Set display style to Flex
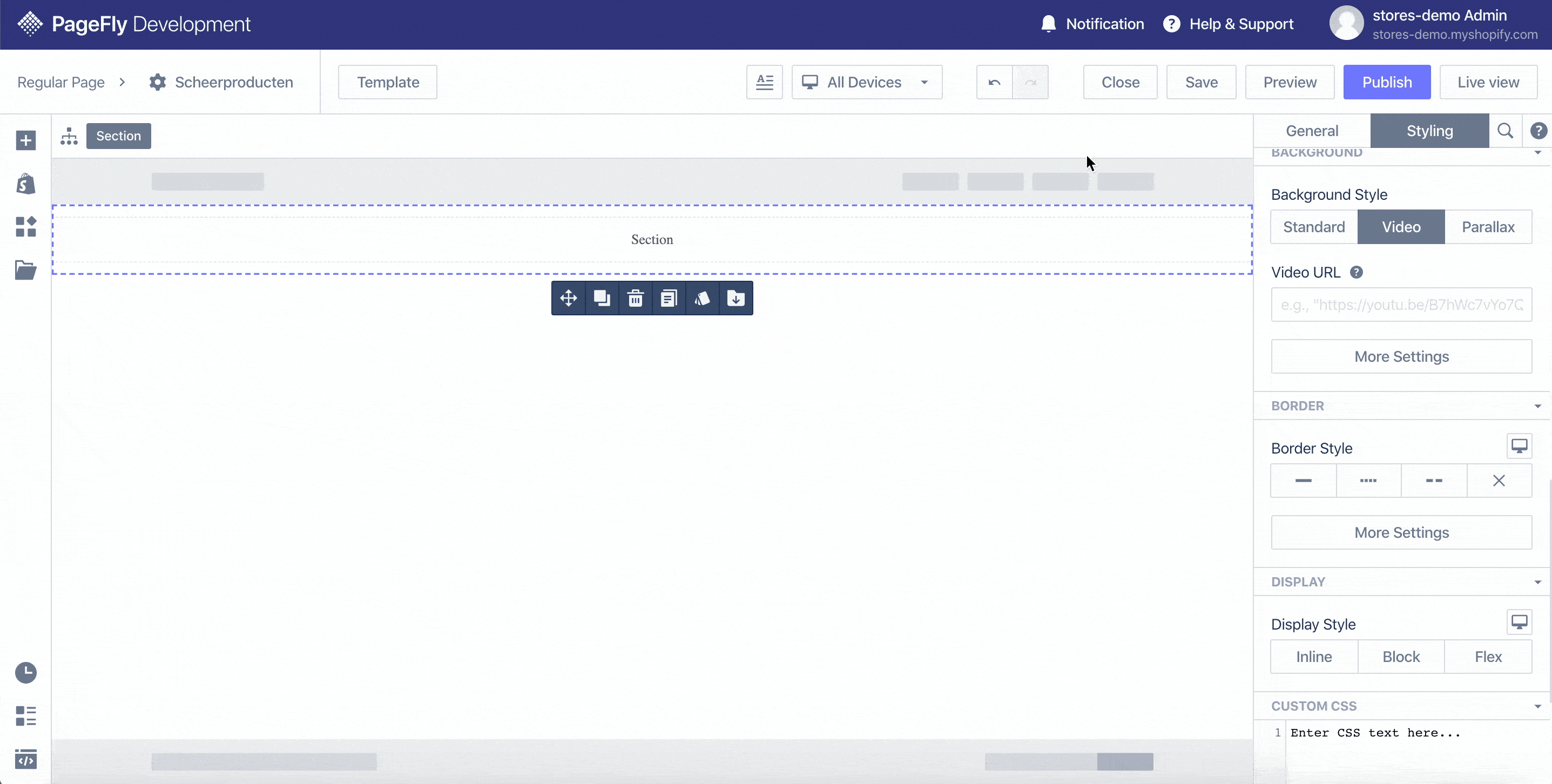 tap(1488, 657)
